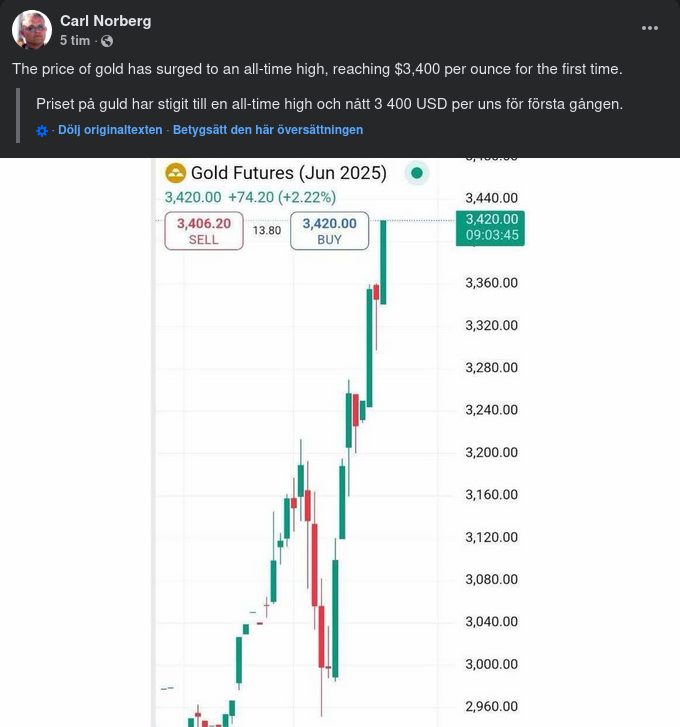680x727 pixels.
Task: Click the 13.80 spread value
Action: [267, 230]
